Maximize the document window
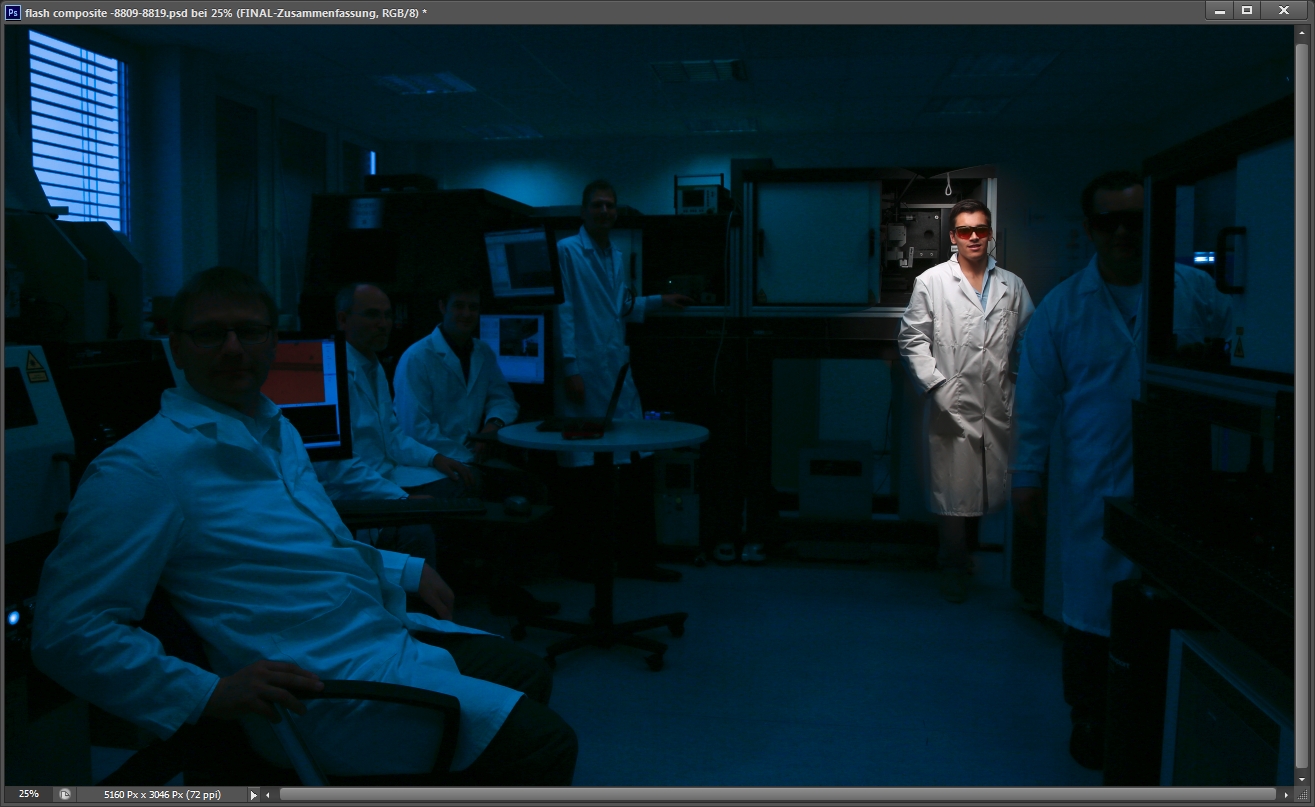The image size is (1315, 807). coord(1247,11)
